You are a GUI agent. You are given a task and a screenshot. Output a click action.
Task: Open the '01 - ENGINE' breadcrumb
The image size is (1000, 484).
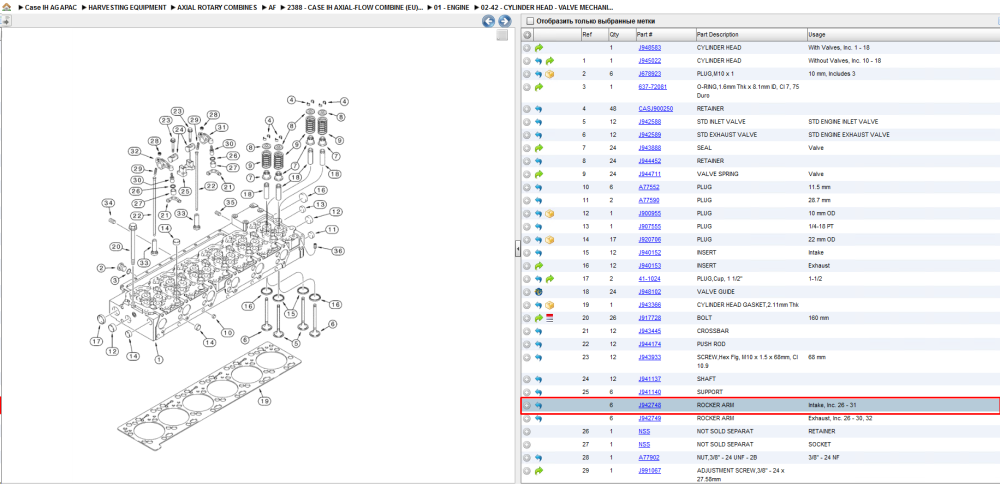[451, 7]
